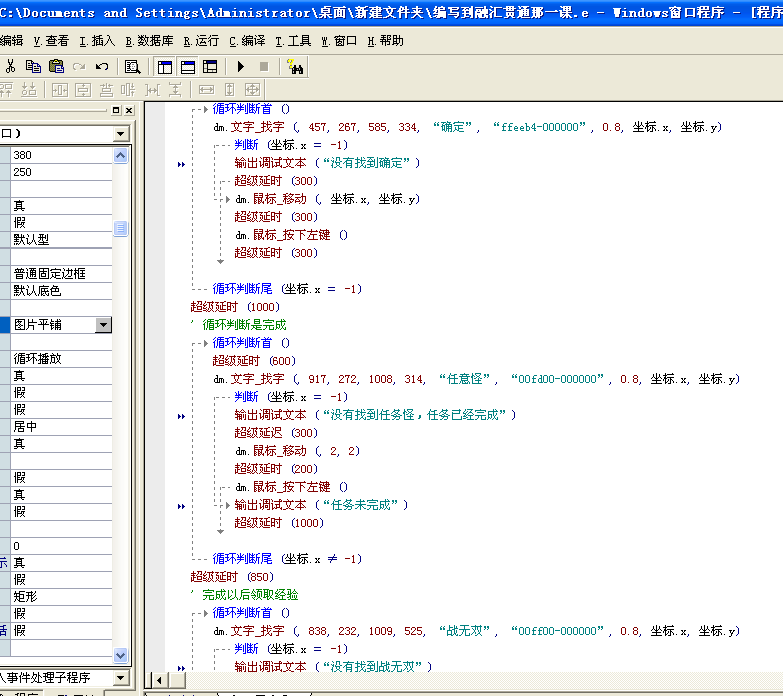
Task: Click center vertically in window icon
Action: coord(83,90)
